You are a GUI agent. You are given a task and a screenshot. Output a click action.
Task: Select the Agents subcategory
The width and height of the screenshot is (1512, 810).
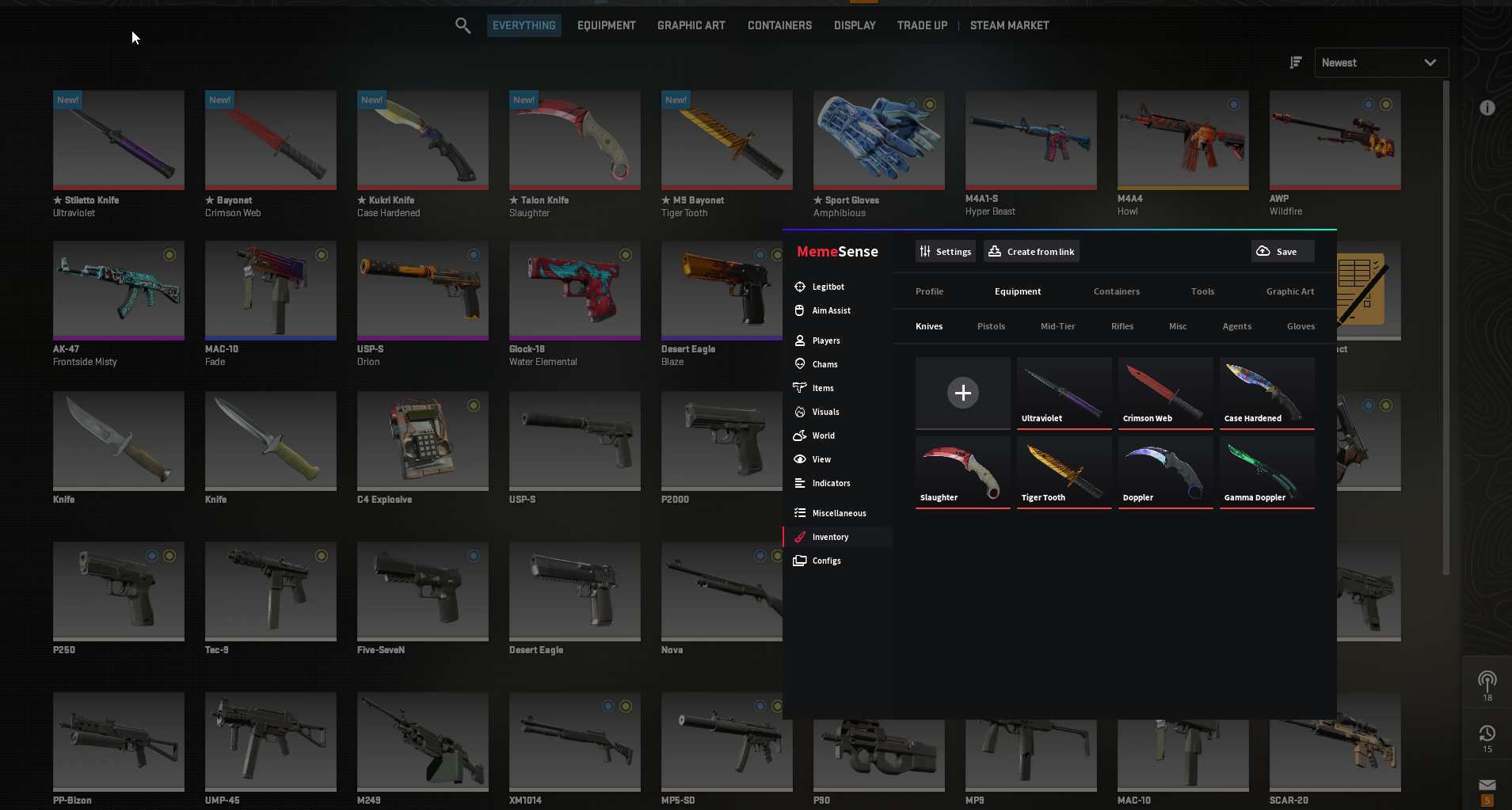pyautogui.click(x=1236, y=326)
